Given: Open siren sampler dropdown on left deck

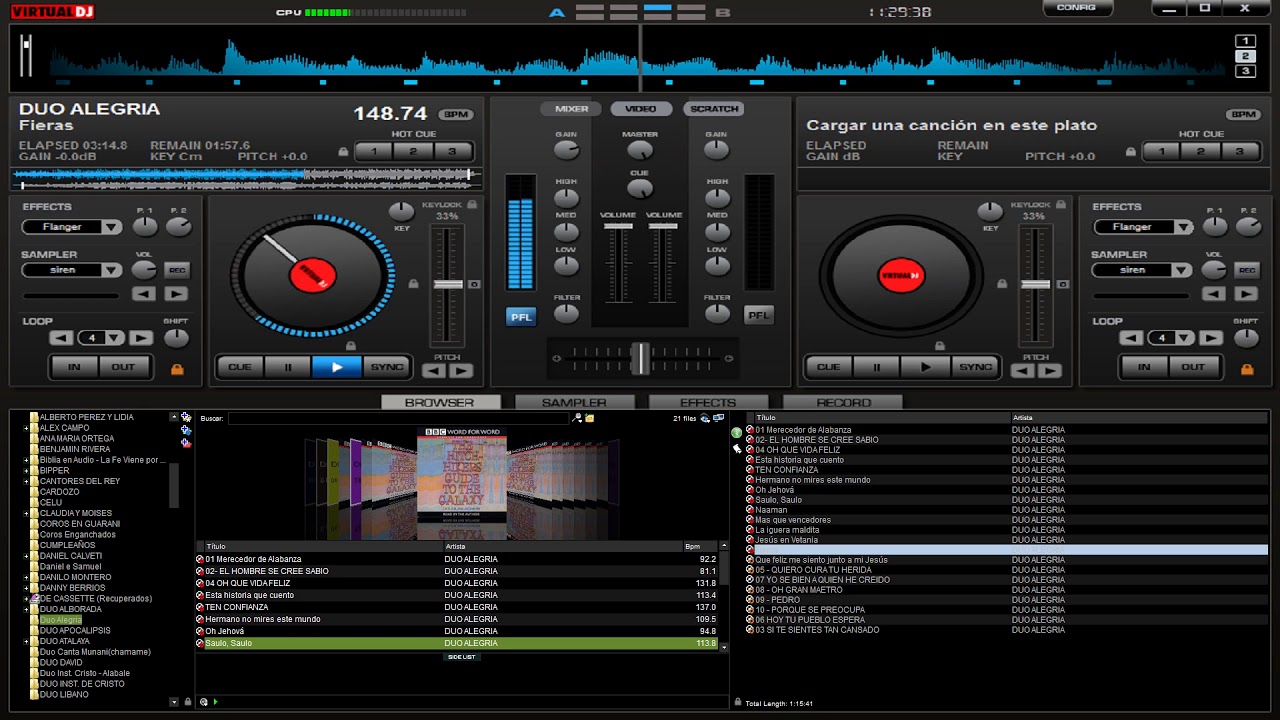Looking at the screenshot, I should click(111, 270).
